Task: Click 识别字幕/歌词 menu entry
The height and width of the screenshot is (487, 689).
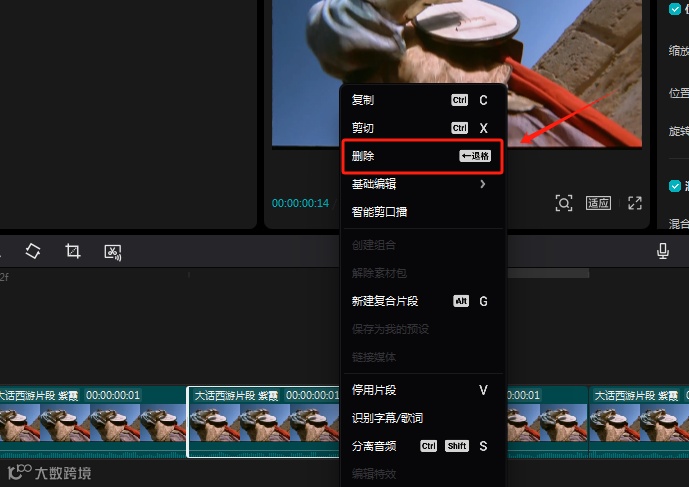Action: (x=423, y=418)
